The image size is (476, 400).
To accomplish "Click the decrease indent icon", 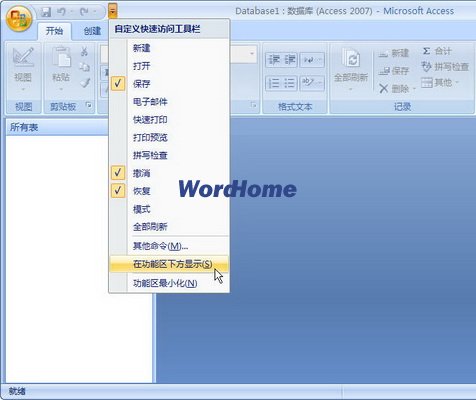I will [274, 60].
